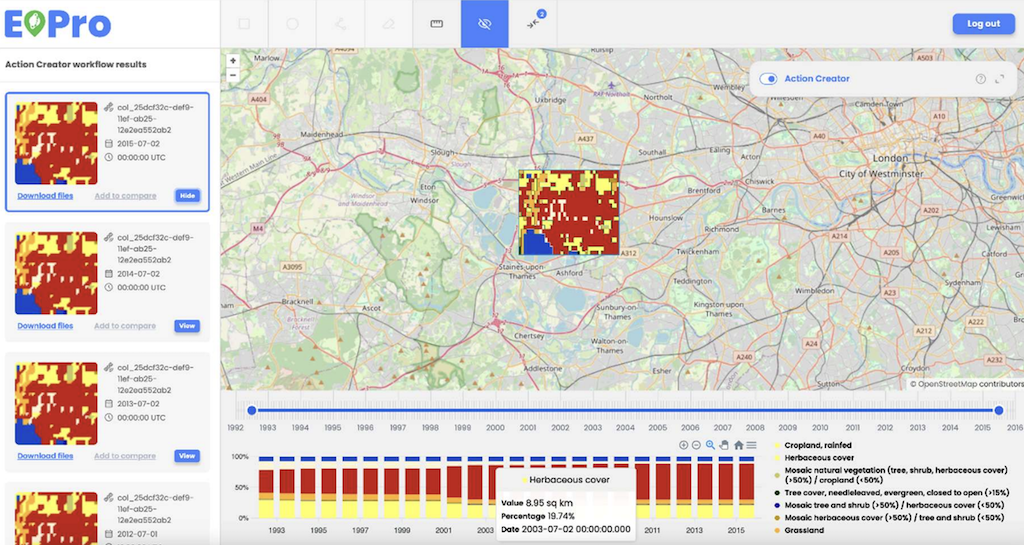This screenshot has height=545, width=1024.
Task: Select the eraser tool in the toolbar
Action: pos(389,23)
